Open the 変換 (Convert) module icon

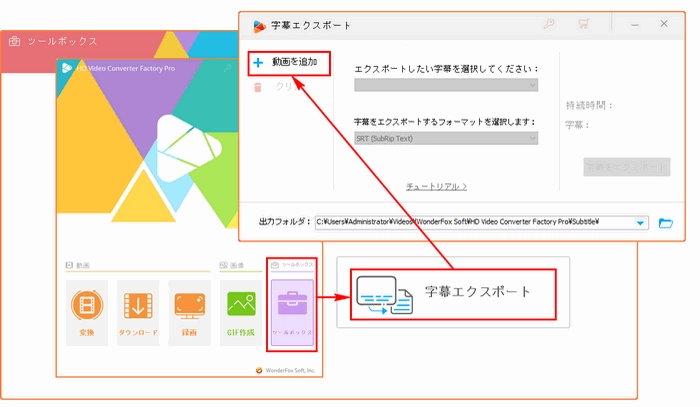coord(87,307)
